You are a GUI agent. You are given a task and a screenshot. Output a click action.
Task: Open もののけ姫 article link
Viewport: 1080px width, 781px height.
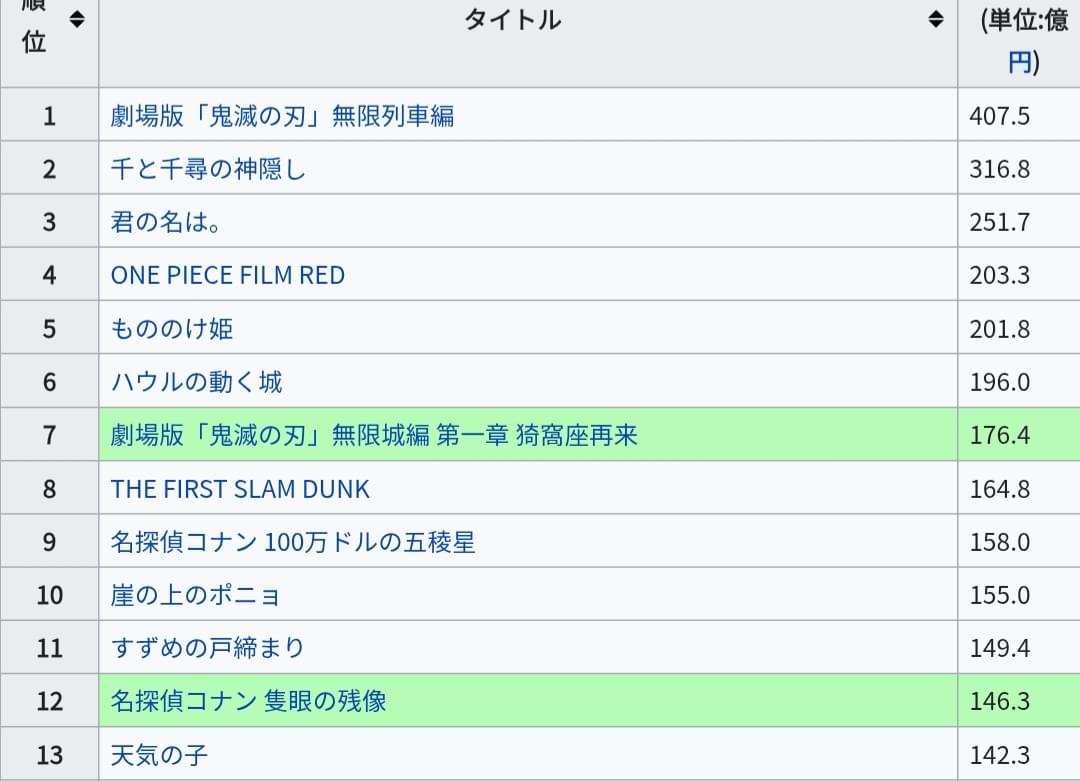[x=172, y=329]
